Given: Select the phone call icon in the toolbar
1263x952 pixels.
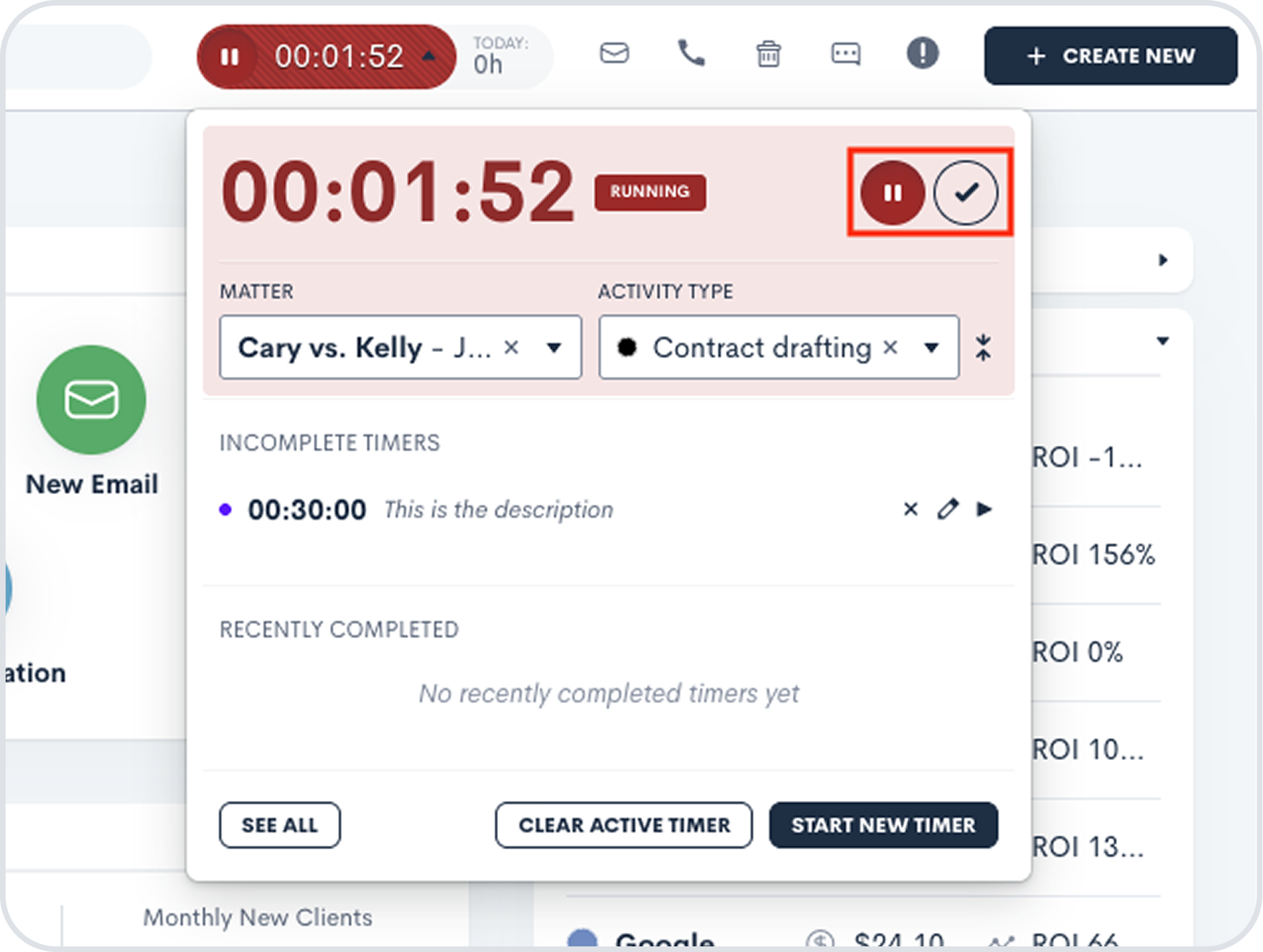Looking at the screenshot, I should [690, 54].
